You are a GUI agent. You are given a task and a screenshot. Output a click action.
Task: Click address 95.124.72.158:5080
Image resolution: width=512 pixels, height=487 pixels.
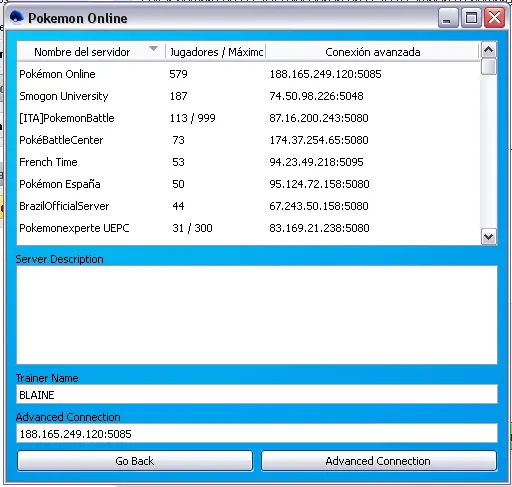(x=319, y=184)
